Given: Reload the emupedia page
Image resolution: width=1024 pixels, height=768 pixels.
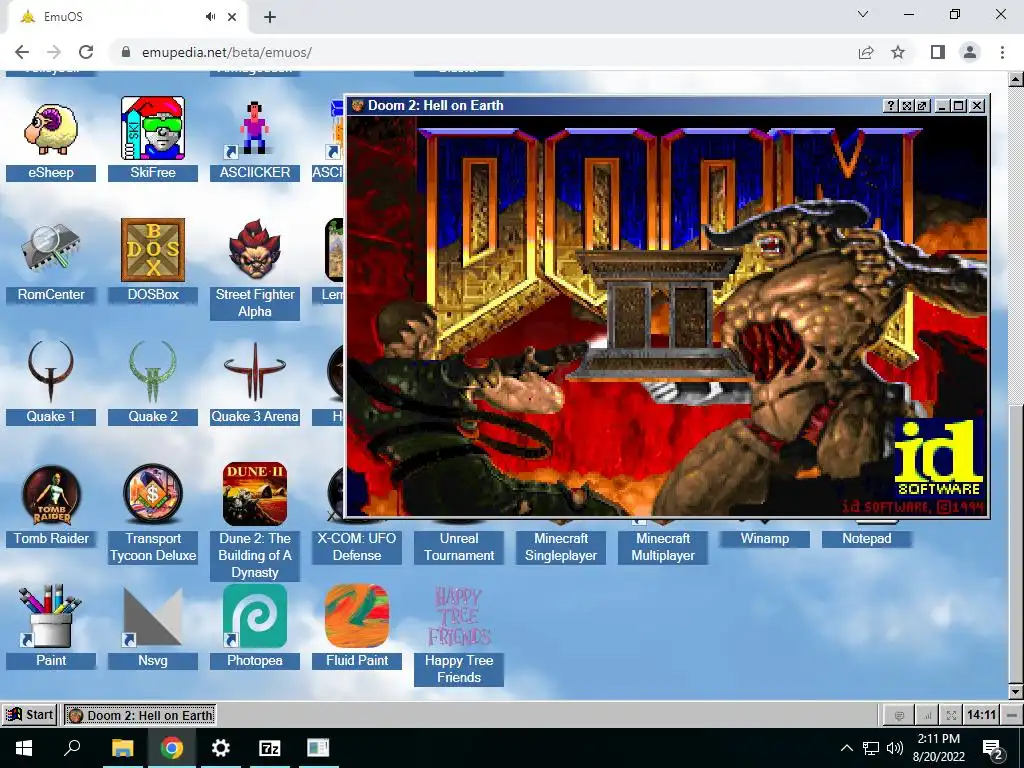Looking at the screenshot, I should click(x=86, y=52).
